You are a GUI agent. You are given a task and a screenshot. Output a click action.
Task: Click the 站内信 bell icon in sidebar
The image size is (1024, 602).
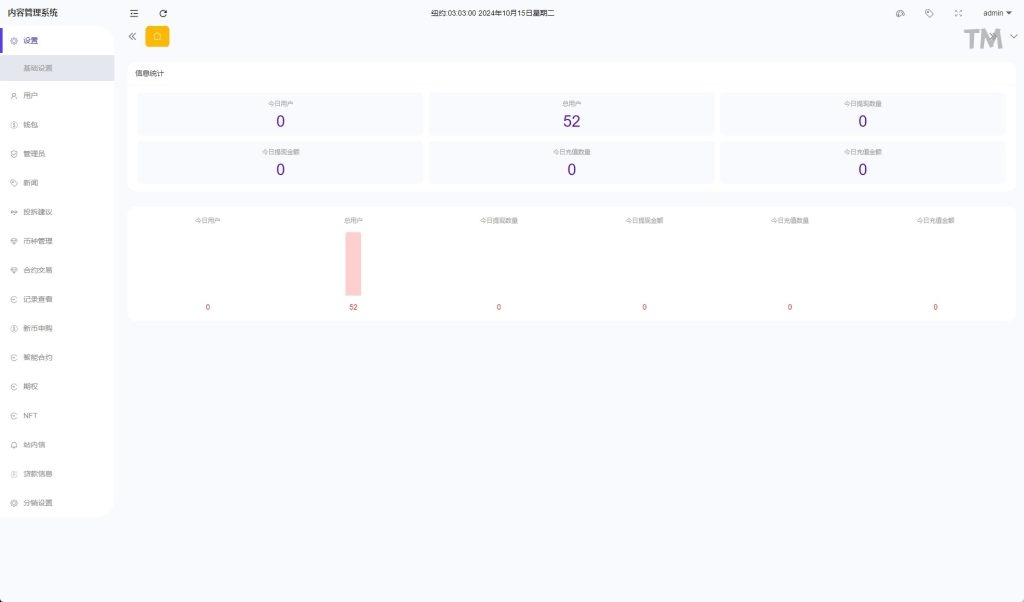point(14,444)
